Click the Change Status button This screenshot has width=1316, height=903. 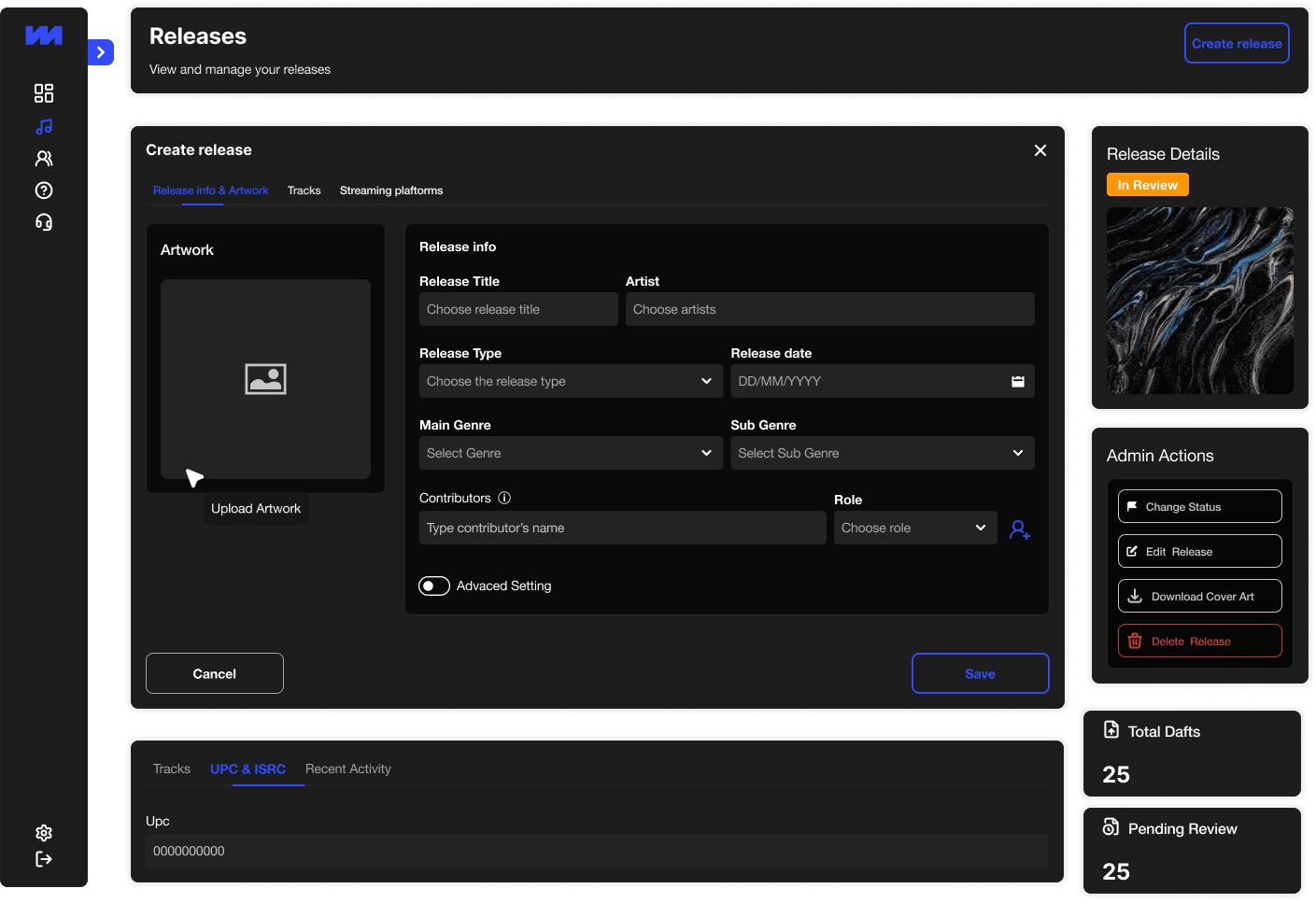click(1200, 506)
